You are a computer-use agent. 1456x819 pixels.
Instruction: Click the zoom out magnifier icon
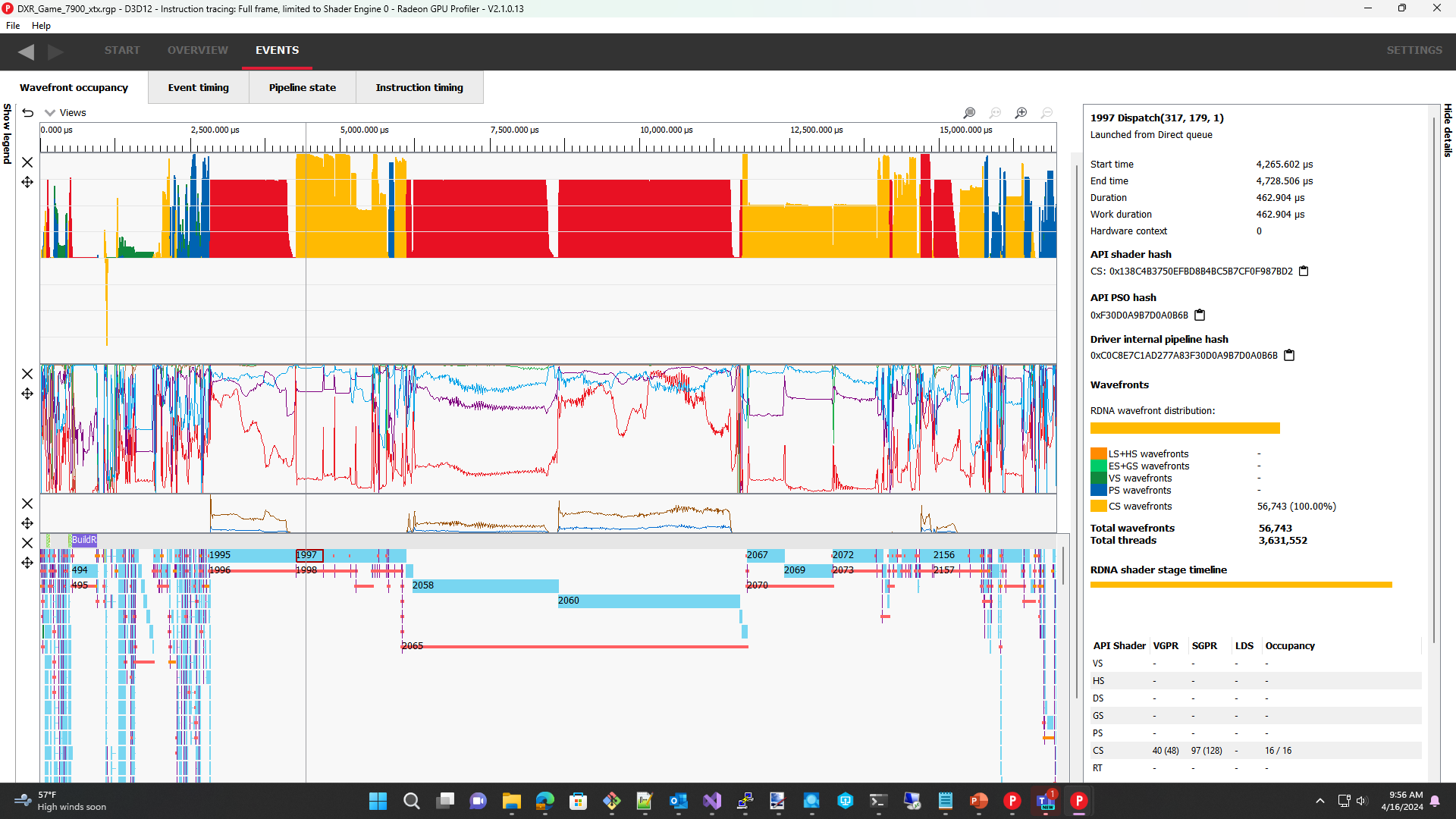tap(1046, 112)
